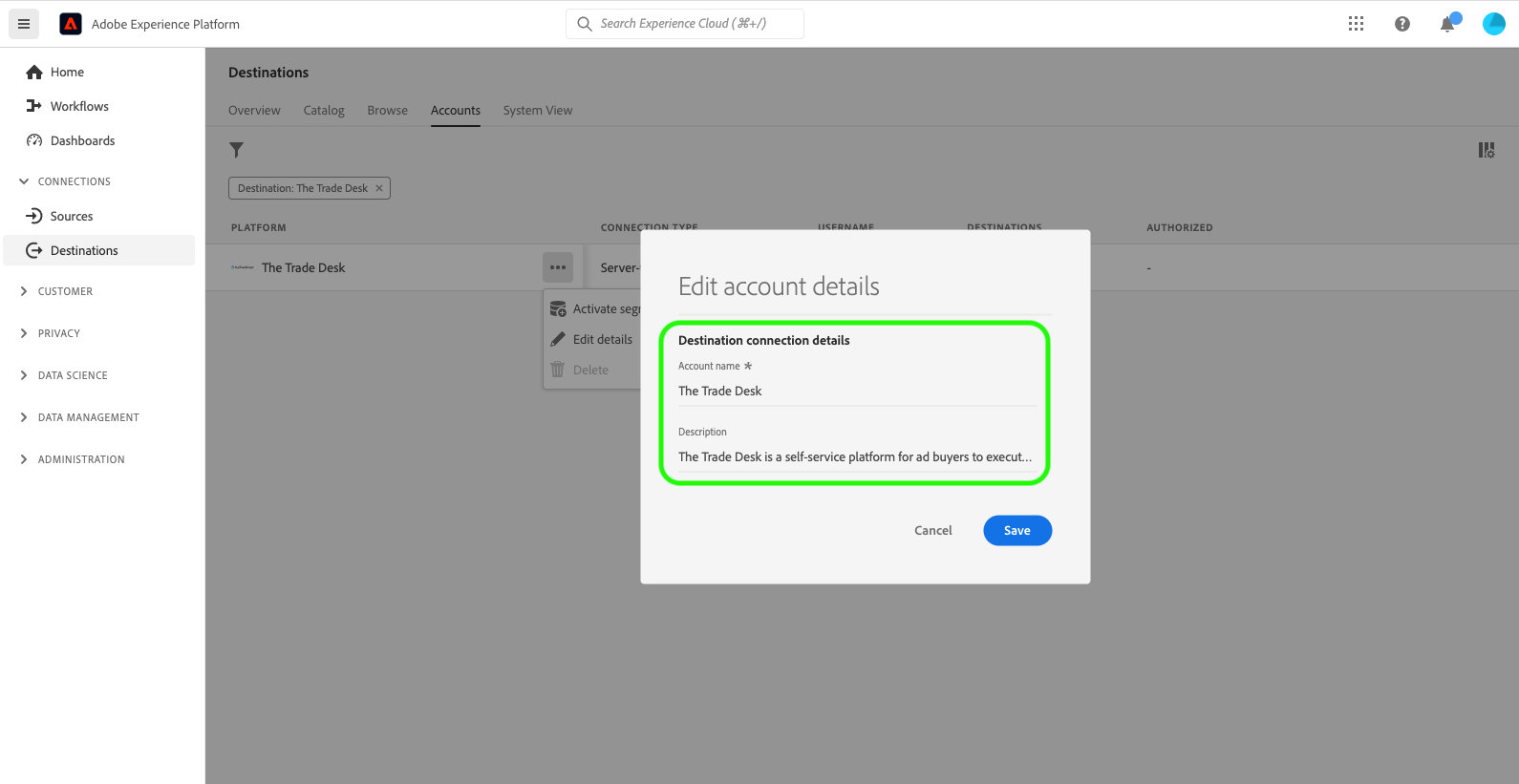Click the Dashboards gauge icon

point(34,140)
